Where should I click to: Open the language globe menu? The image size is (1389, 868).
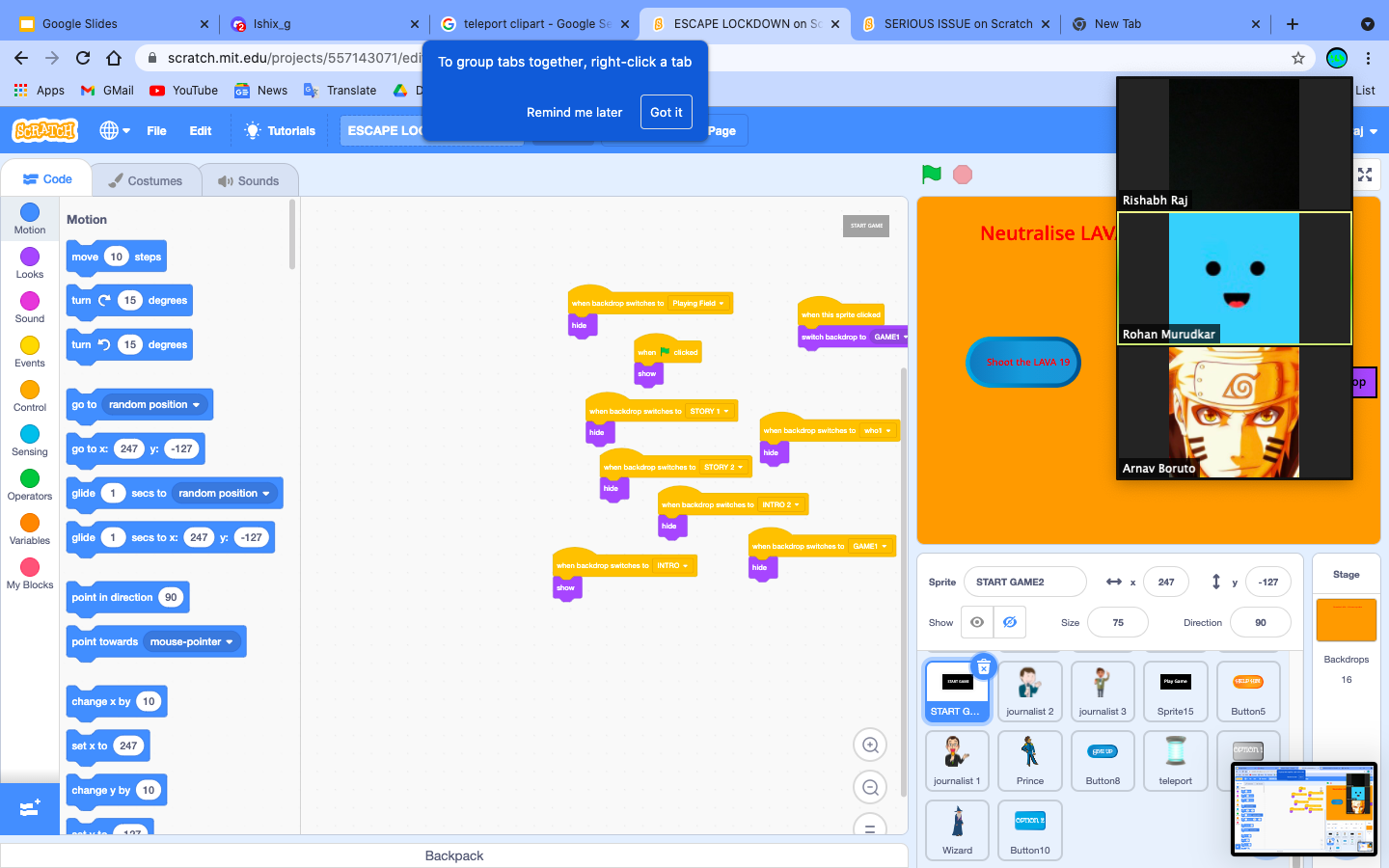pyautogui.click(x=115, y=130)
